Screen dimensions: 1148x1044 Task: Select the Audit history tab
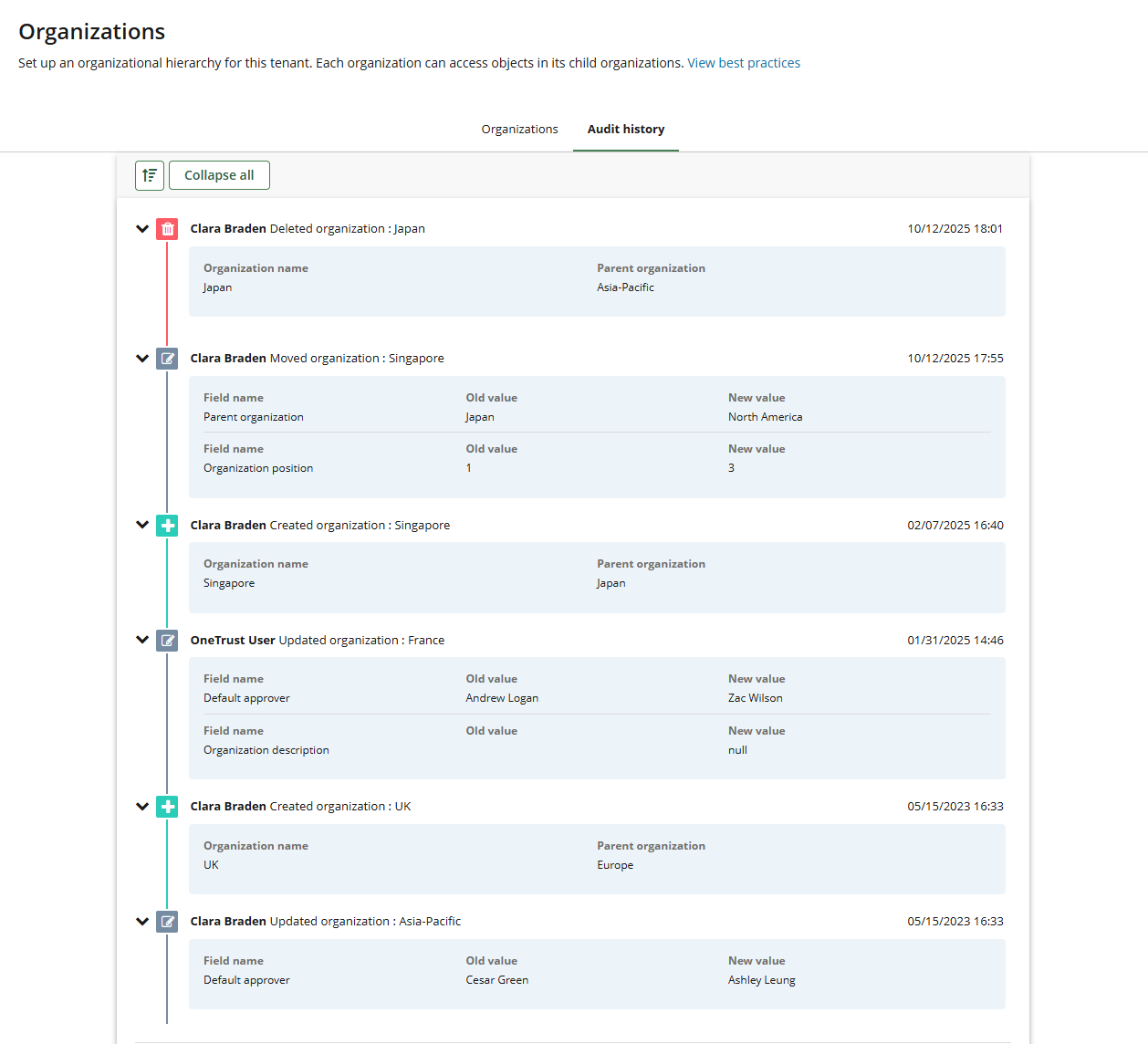coord(625,130)
